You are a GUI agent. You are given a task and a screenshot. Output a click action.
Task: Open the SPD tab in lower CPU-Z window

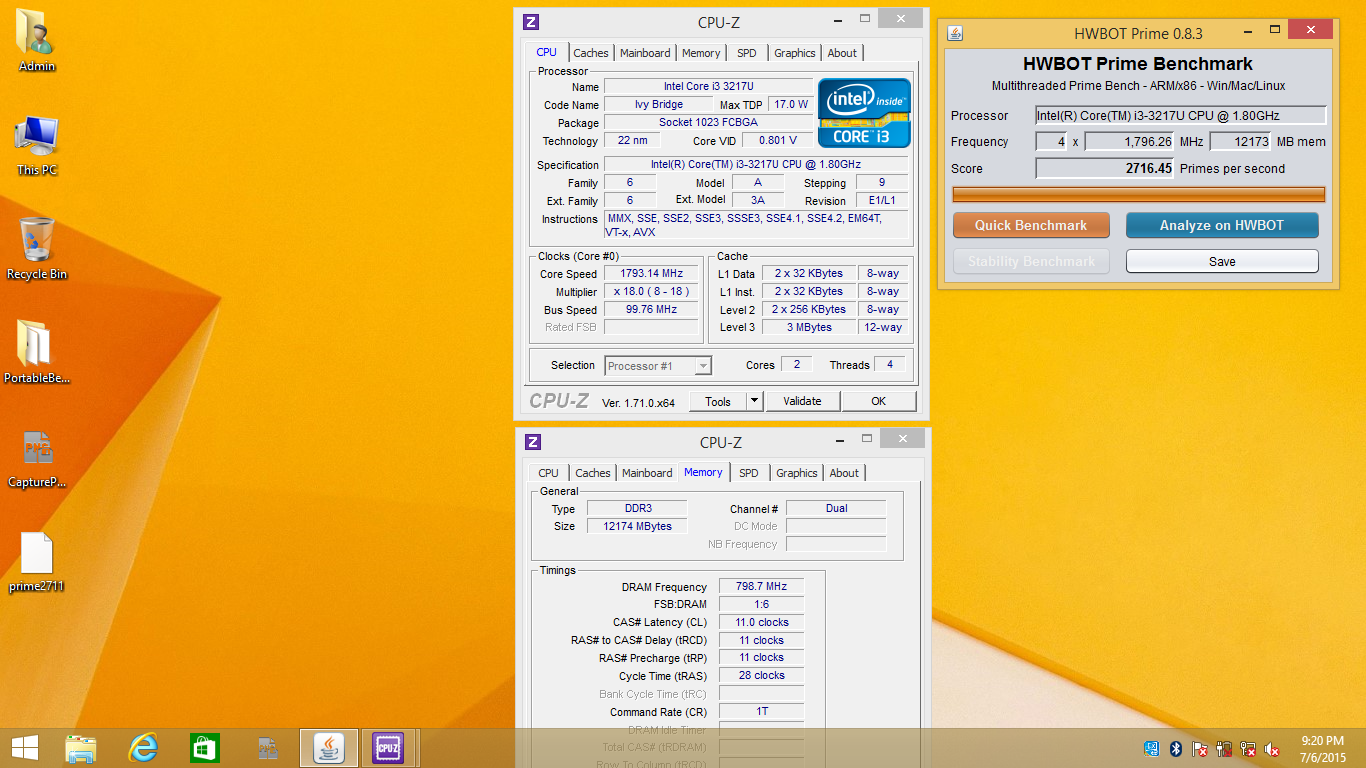[x=749, y=473]
